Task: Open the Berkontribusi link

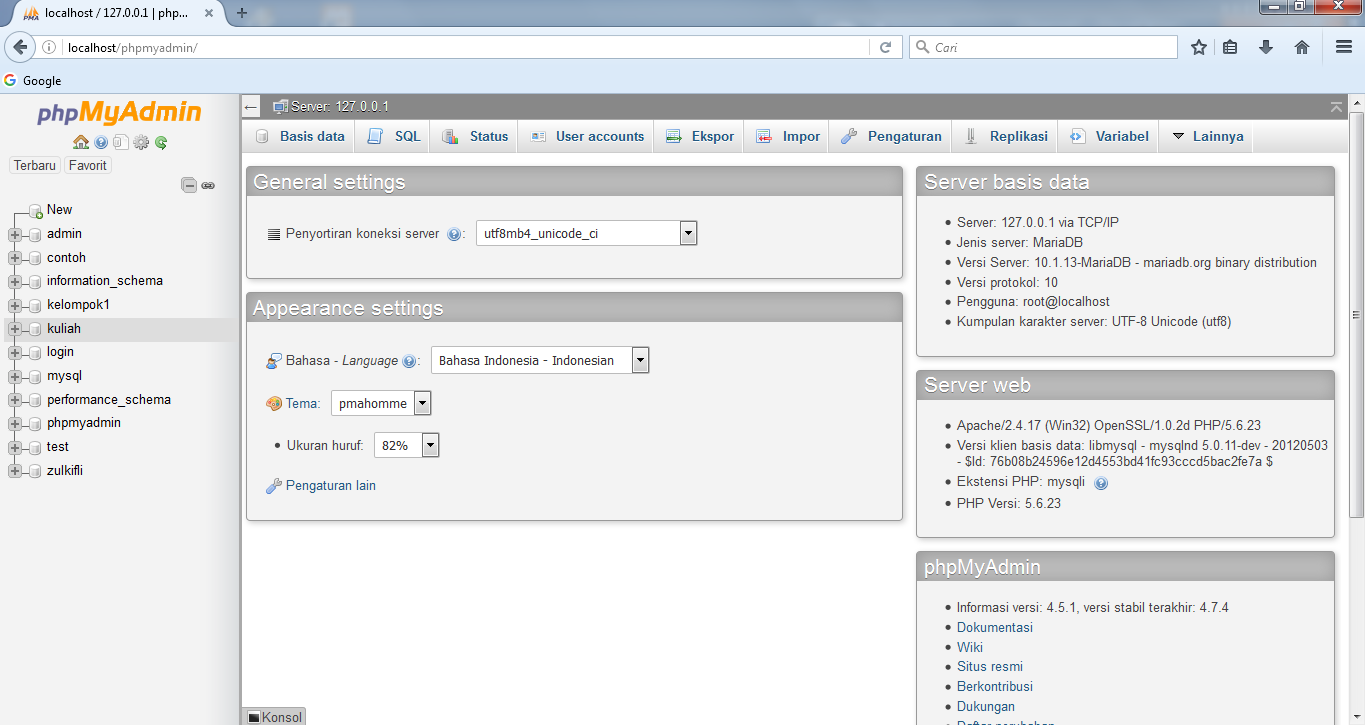Action: (995, 687)
